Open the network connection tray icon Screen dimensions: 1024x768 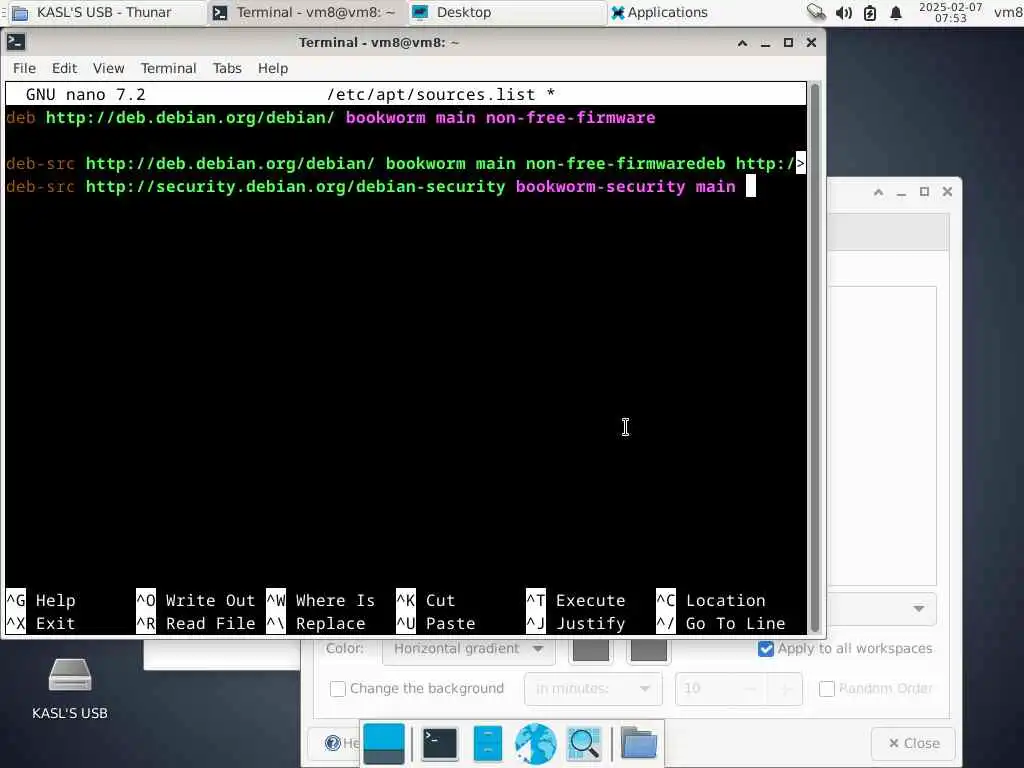[816, 12]
